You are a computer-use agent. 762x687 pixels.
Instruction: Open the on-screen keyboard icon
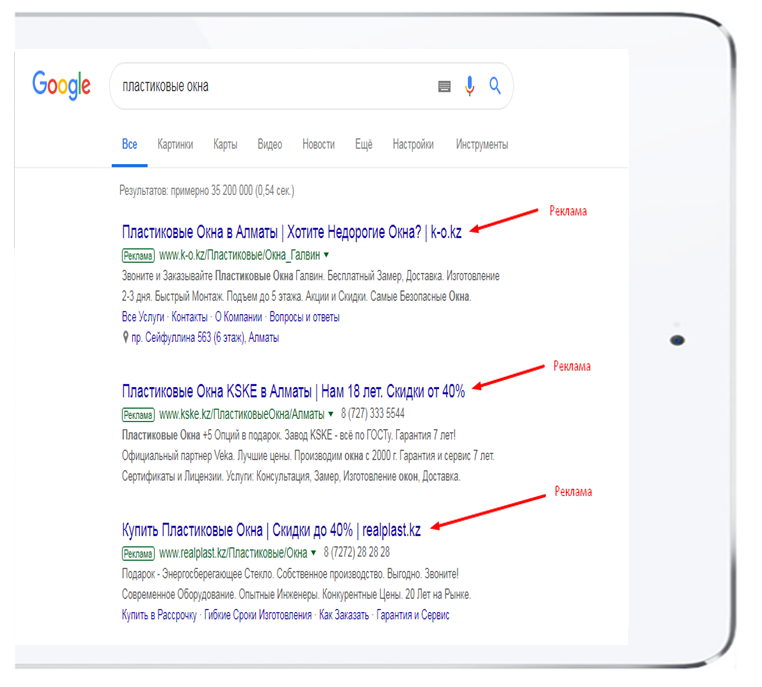click(x=444, y=86)
